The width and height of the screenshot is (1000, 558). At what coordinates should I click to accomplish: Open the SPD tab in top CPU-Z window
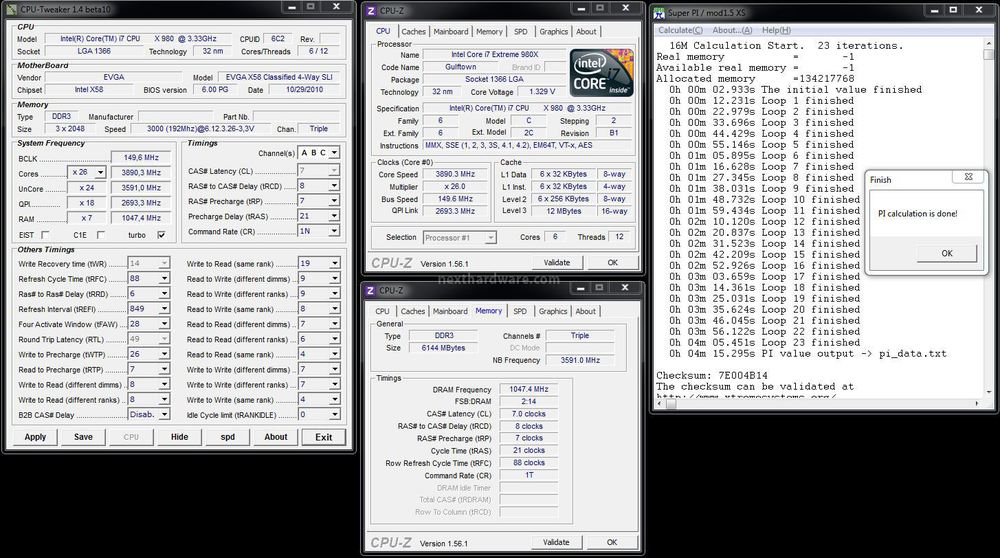tap(520, 31)
